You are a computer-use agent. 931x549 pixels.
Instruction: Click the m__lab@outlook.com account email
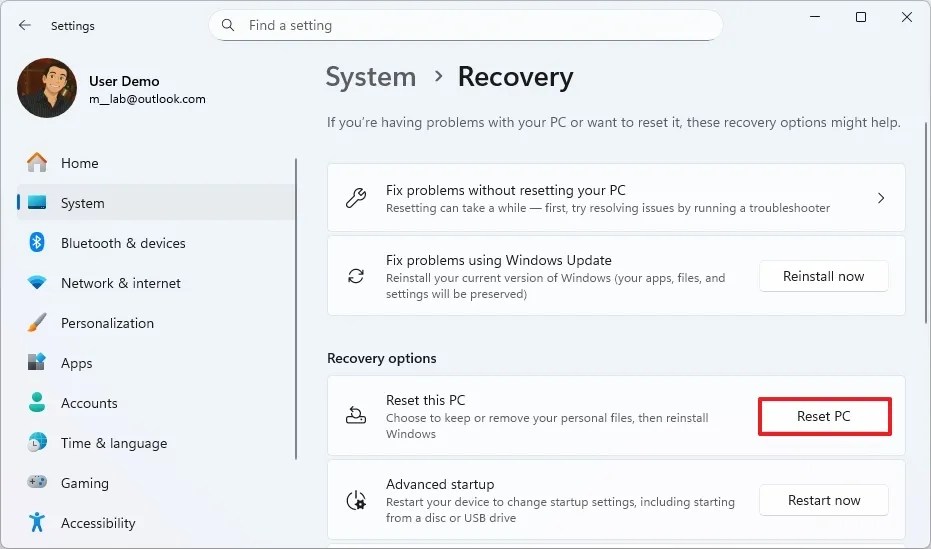tap(147, 99)
